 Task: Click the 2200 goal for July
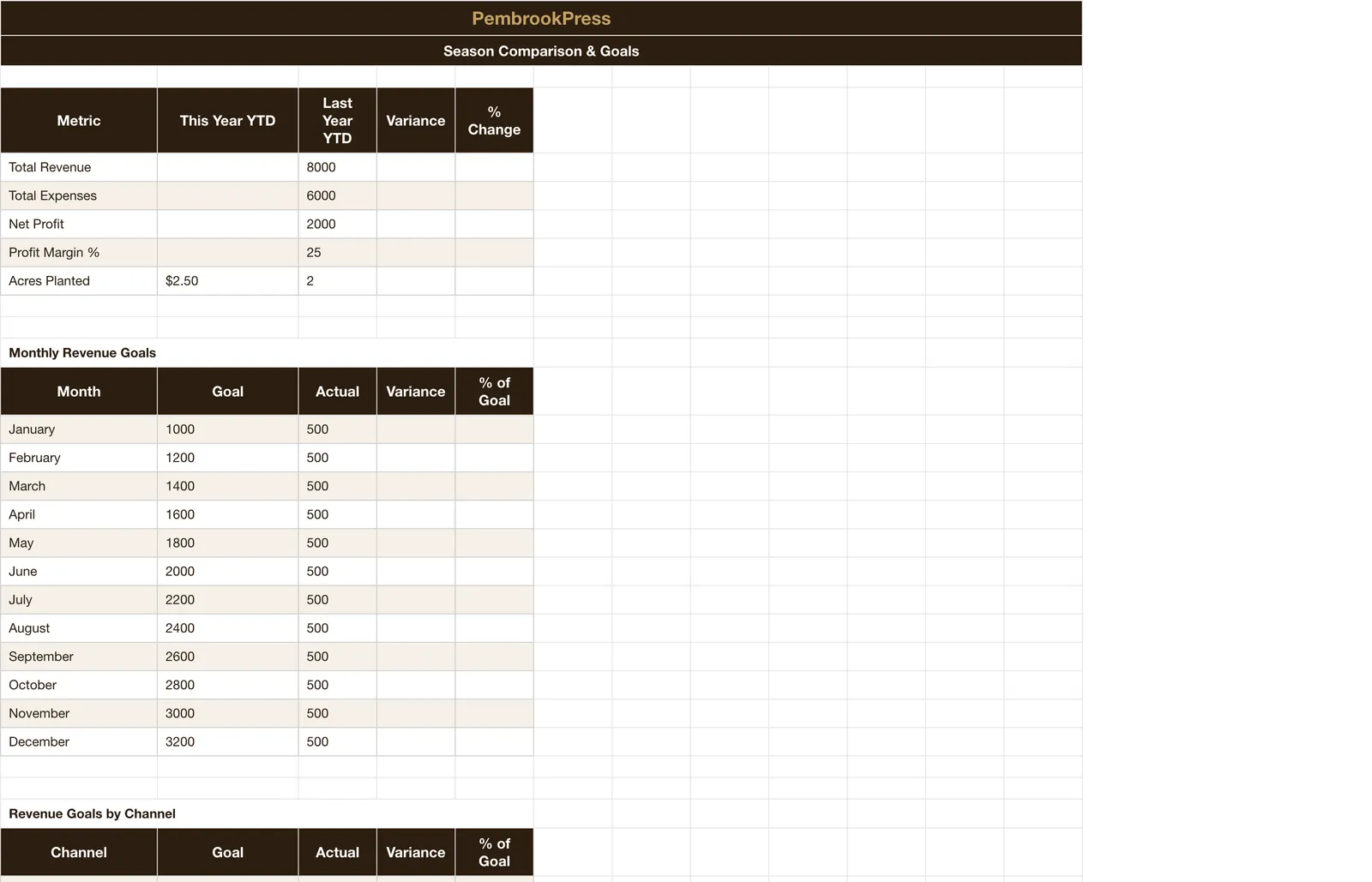[x=228, y=599]
